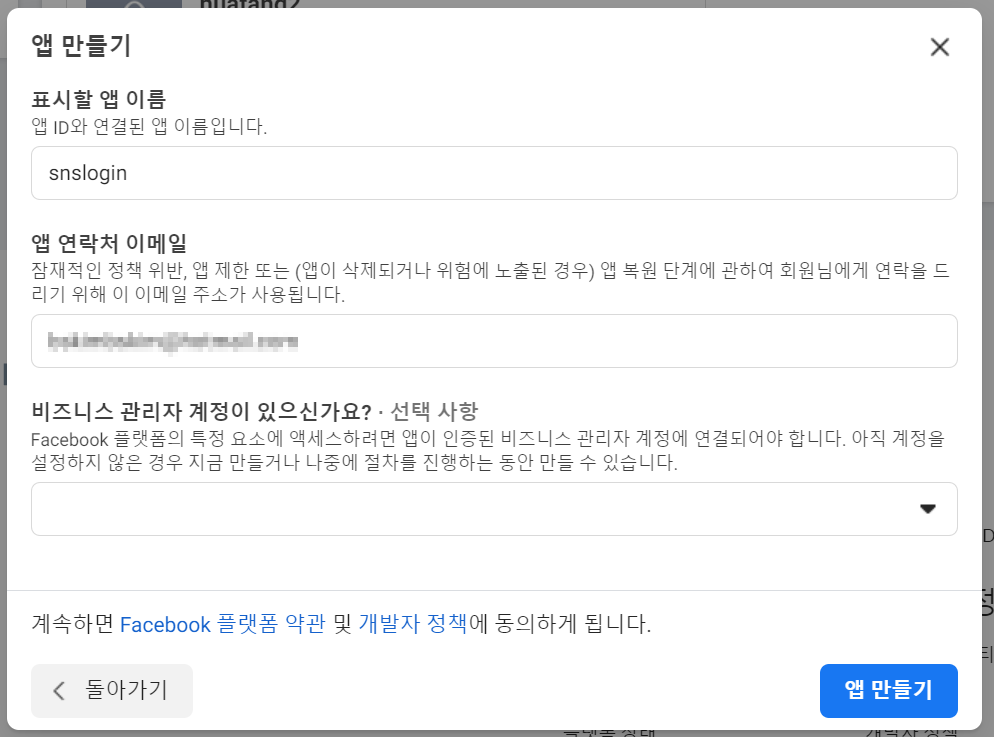Screen dimensions: 994x737
Task: Click the blue 앱 만들기 button
Action: tap(888, 691)
